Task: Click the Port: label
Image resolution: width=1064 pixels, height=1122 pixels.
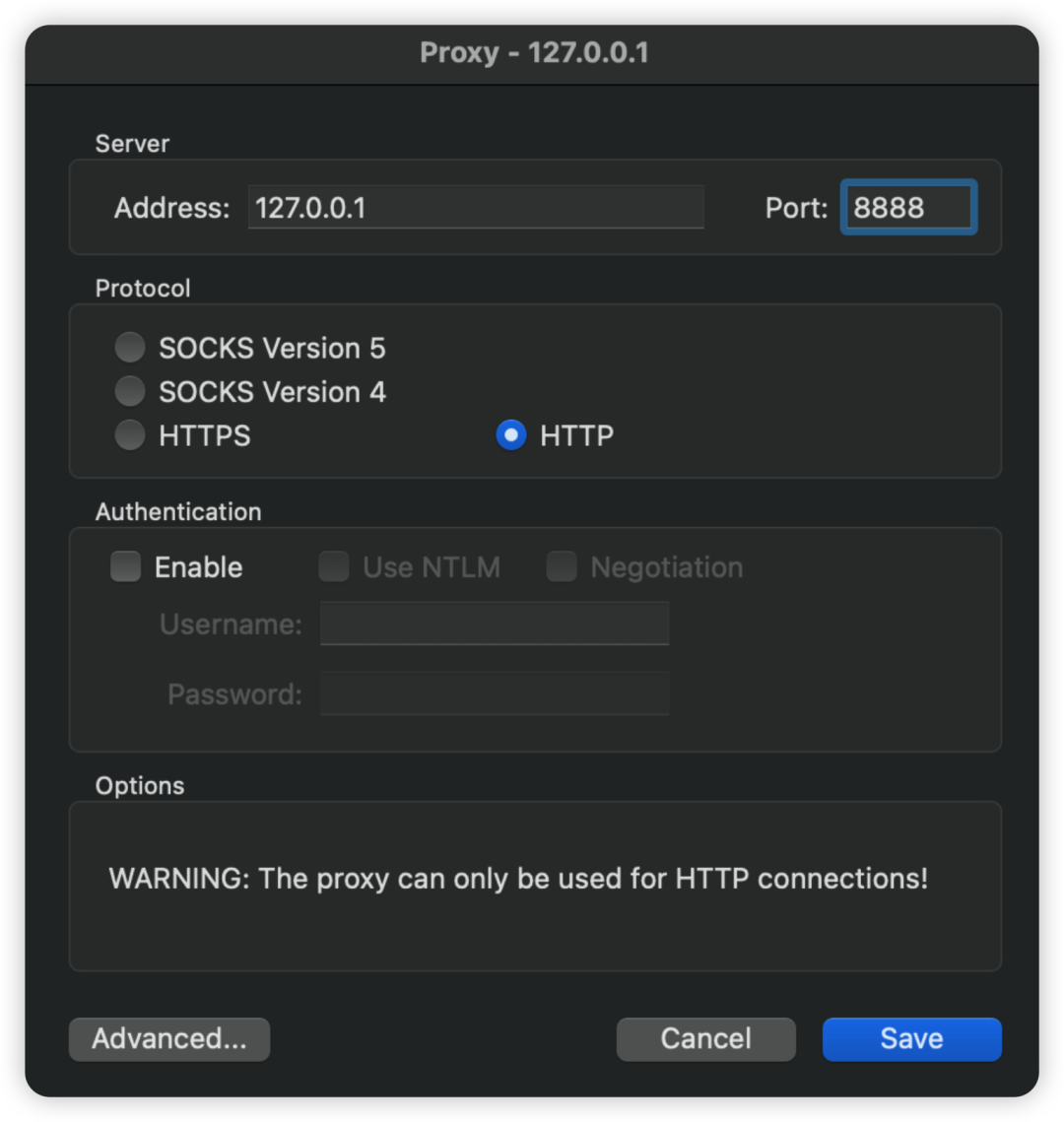Action: (x=796, y=208)
